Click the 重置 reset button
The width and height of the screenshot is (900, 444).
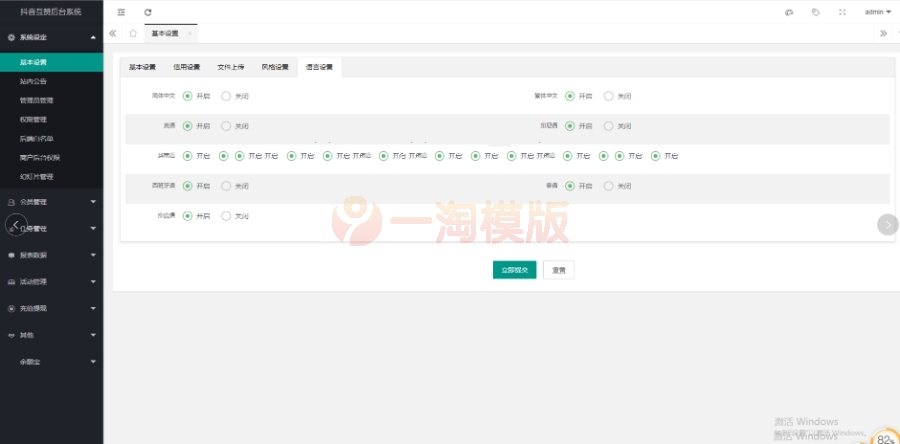558,270
